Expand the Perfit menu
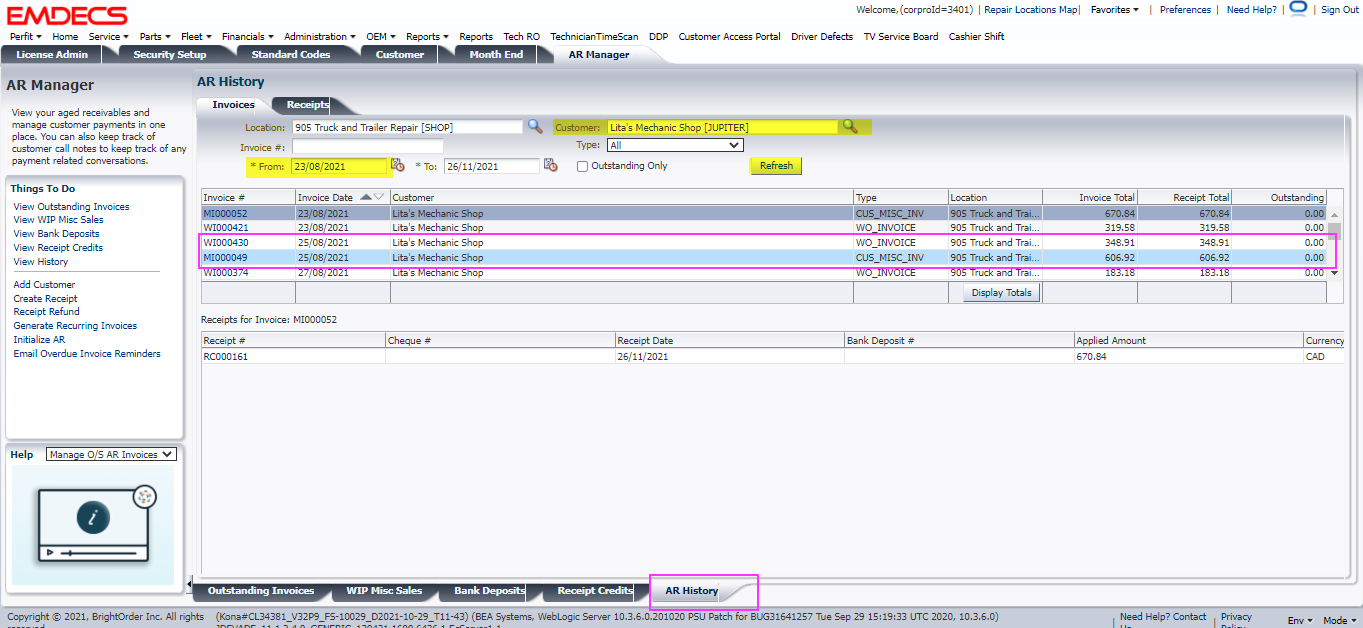1363x628 pixels. pyautogui.click(x=26, y=37)
